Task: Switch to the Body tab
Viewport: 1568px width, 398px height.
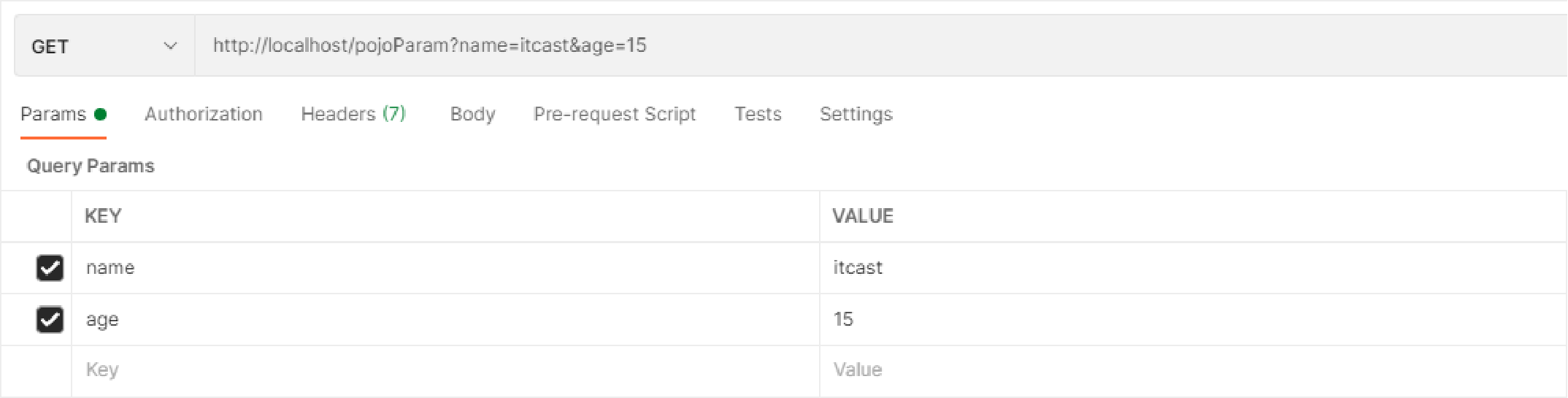Action: pyautogui.click(x=473, y=114)
